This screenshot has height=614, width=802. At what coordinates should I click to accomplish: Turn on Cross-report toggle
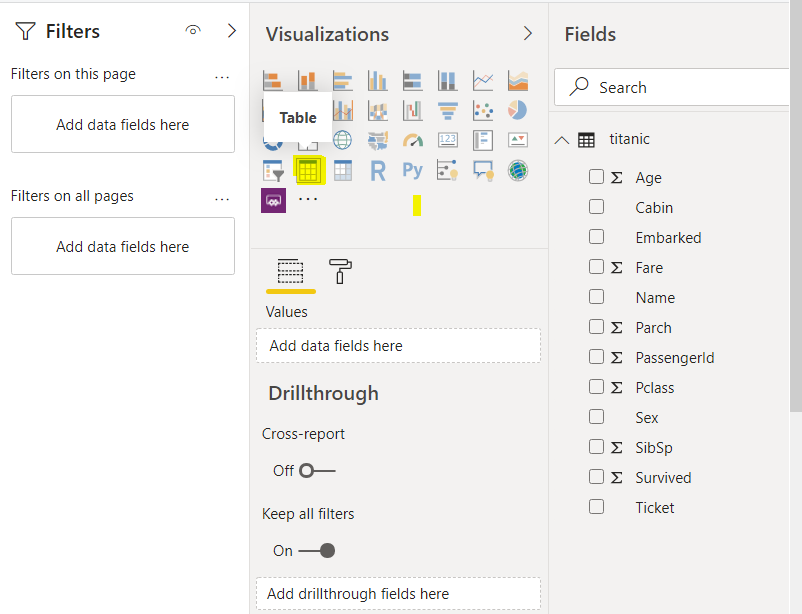point(317,470)
